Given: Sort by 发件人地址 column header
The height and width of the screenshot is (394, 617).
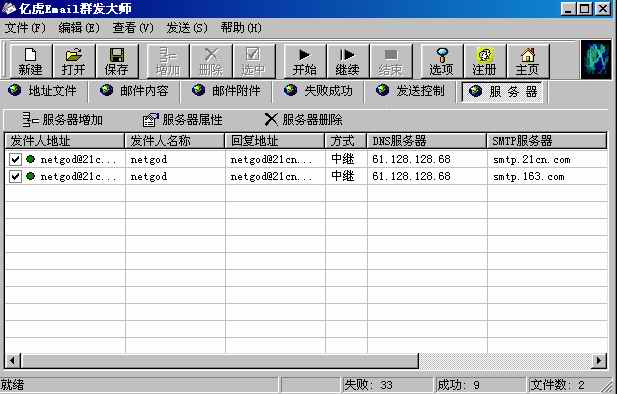Looking at the screenshot, I should [x=65, y=141].
